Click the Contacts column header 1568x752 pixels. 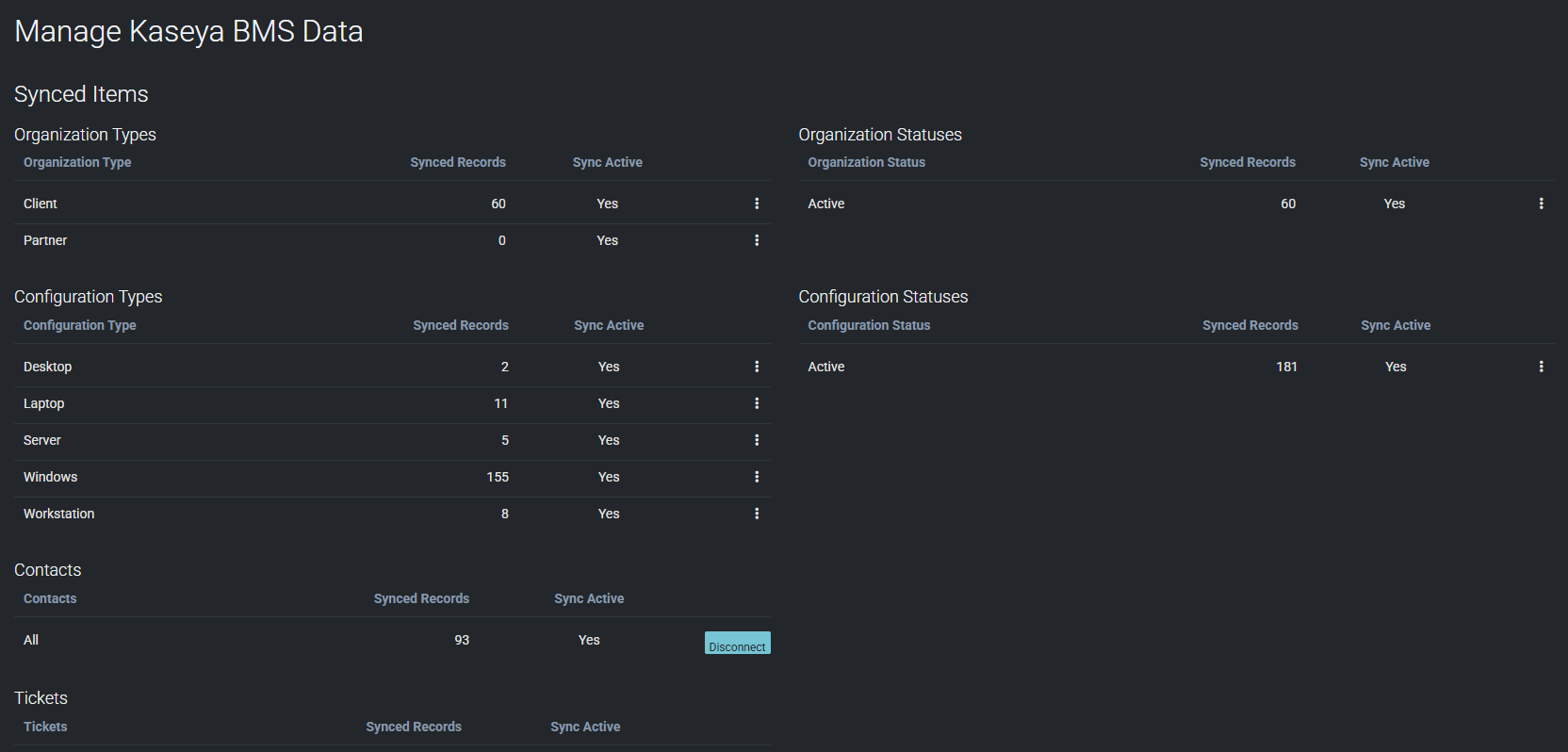click(50, 598)
